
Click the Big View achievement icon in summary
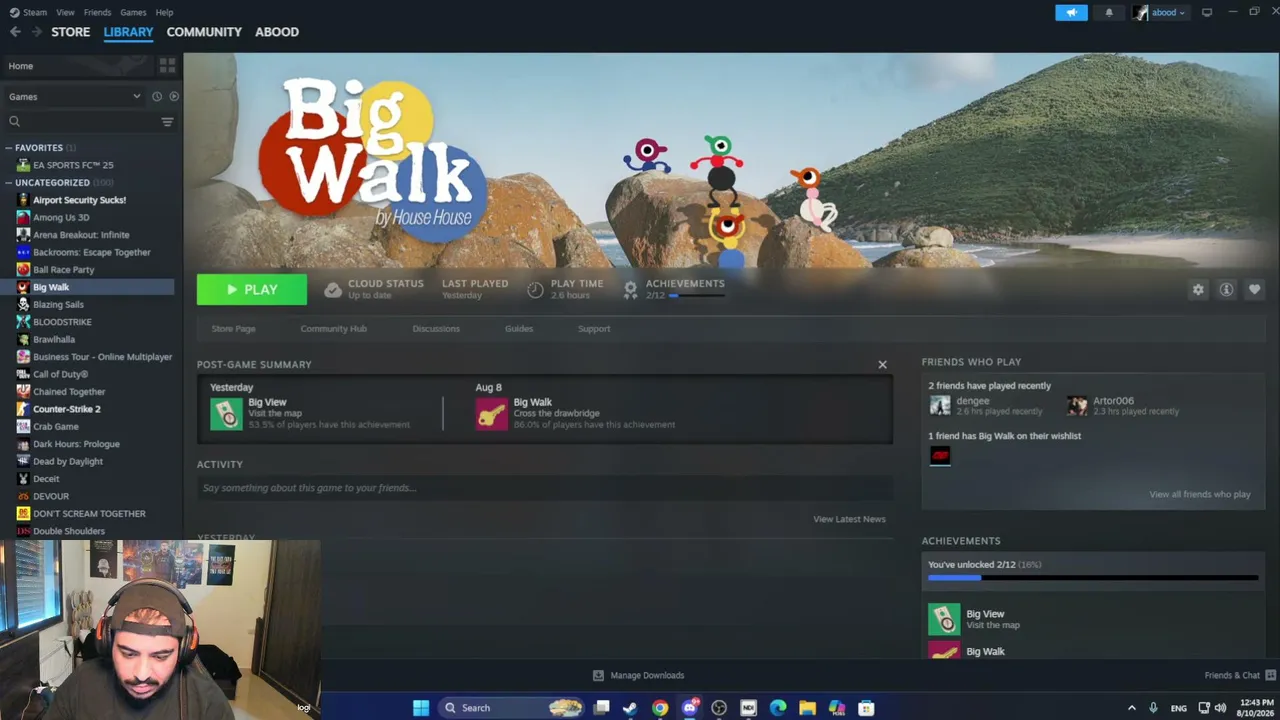[x=226, y=414]
